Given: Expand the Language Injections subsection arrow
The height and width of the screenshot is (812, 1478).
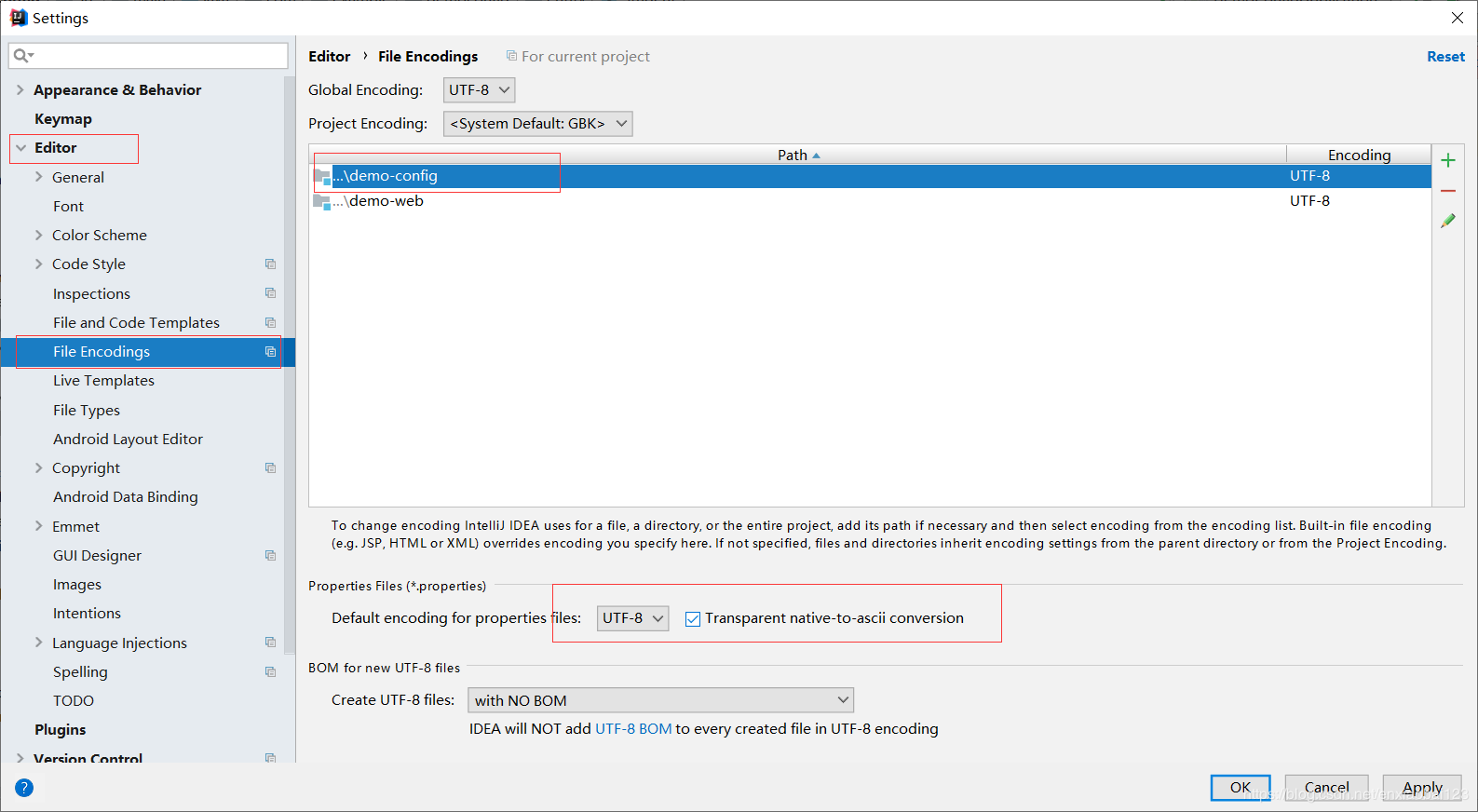Looking at the screenshot, I should click(x=38, y=643).
